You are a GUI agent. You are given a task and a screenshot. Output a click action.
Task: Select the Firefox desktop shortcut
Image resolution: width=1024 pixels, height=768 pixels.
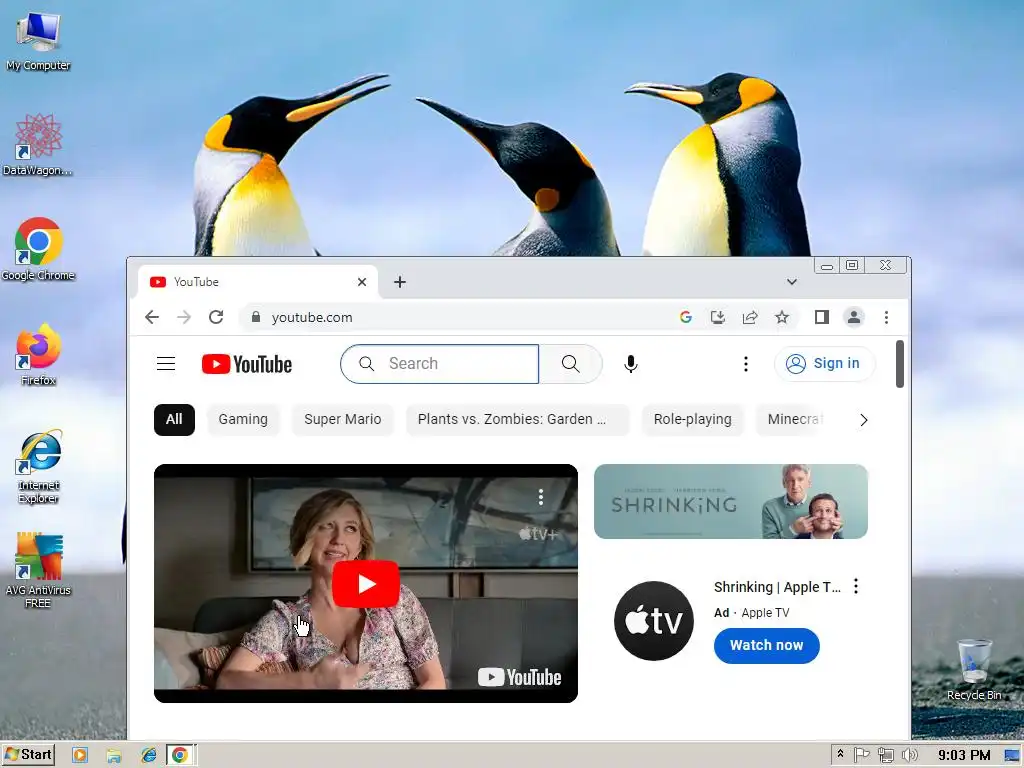point(39,355)
